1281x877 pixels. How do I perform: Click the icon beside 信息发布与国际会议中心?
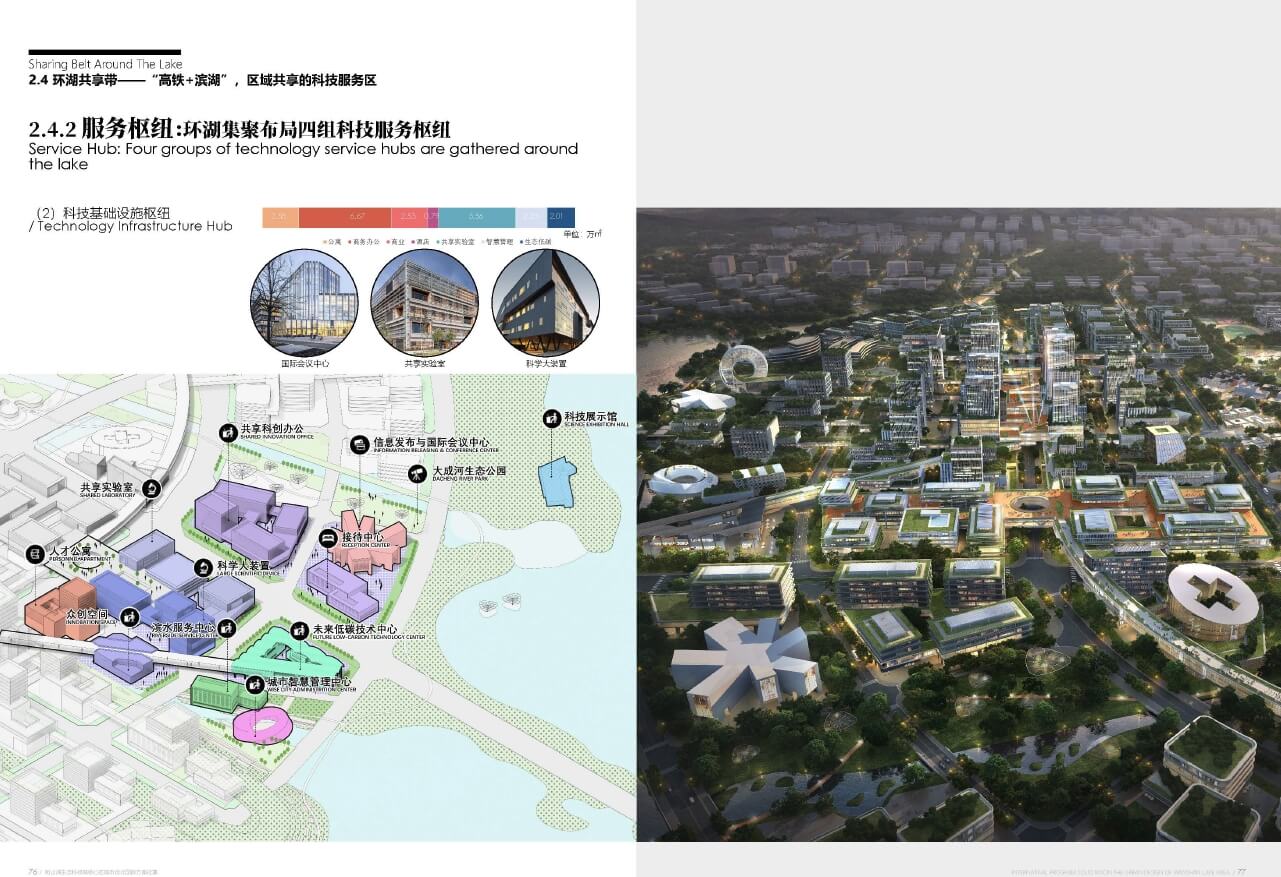tap(360, 444)
